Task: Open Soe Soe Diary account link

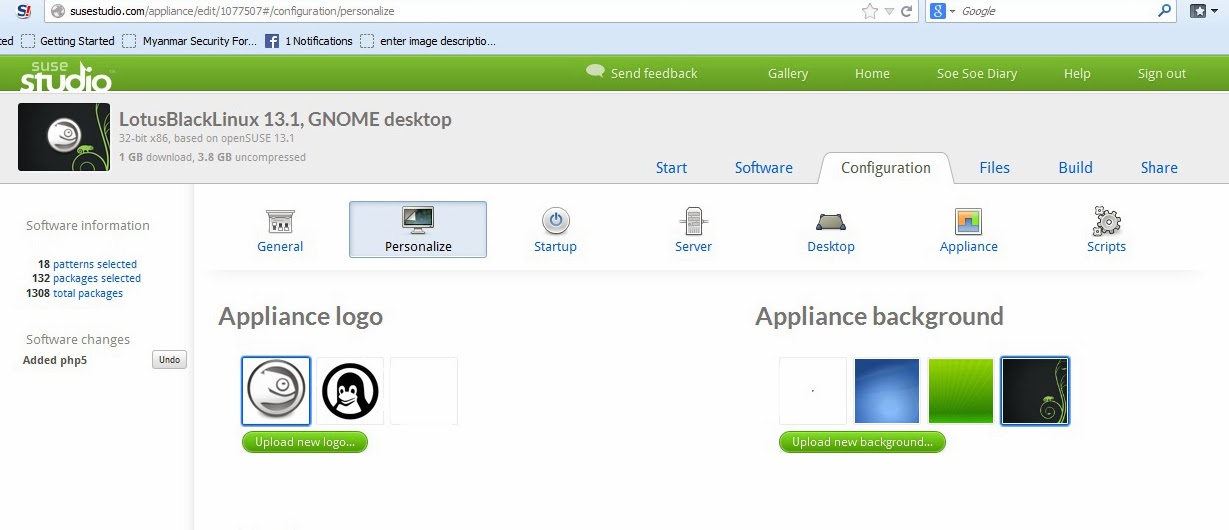Action: 977,73
